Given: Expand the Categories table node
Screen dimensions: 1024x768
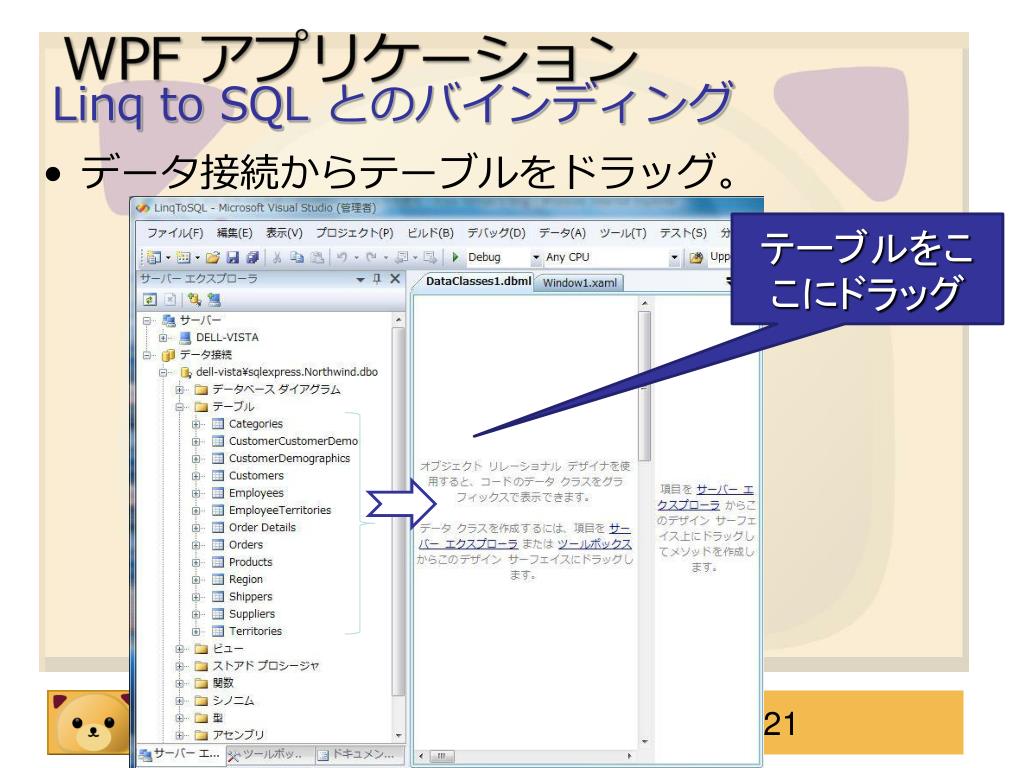Looking at the screenshot, I should tap(196, 424).
